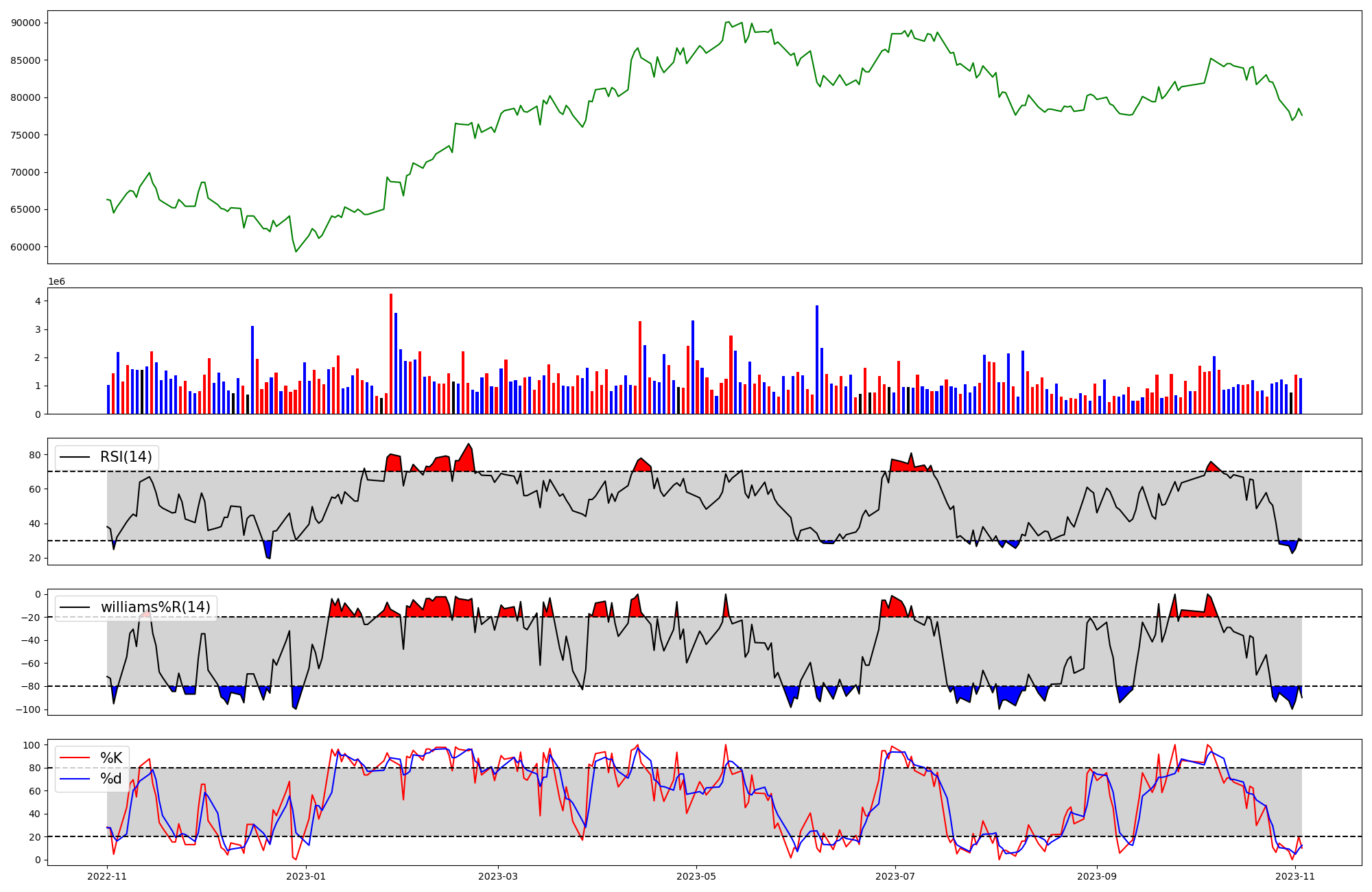1372x892 pixels.
Task: Click the 2023-11 date tick label
Action: [x=1294, y=876]
